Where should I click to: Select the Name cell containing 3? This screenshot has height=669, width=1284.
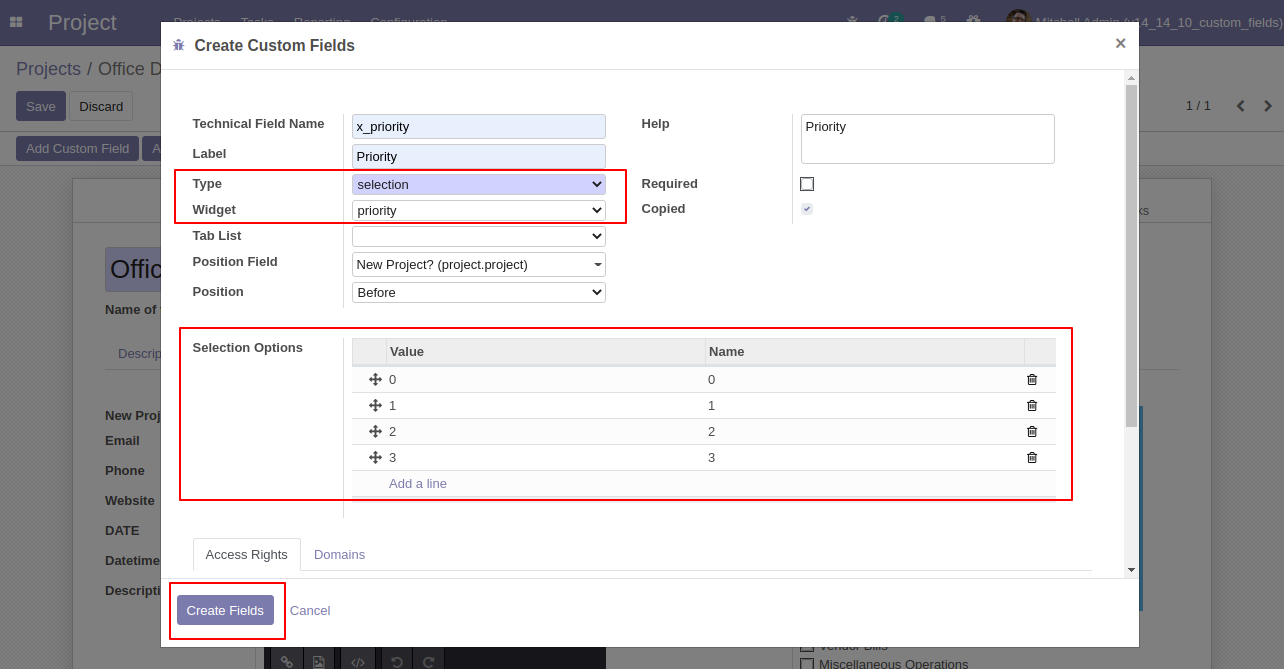865,457
